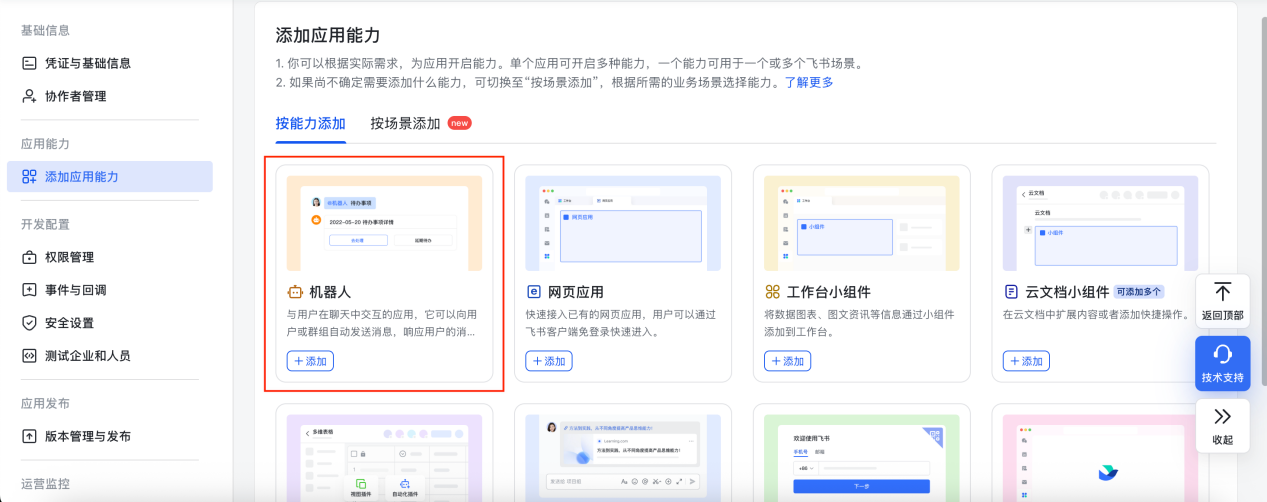
Task: Switch to the 按场景添加 tab
Action: pyautogui.click(x=405, y=124)
